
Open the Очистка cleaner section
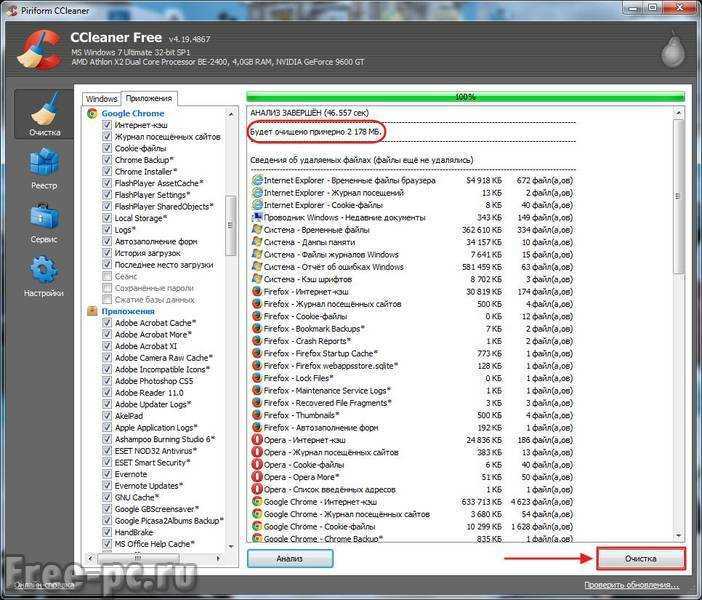[x=44, y=114]
